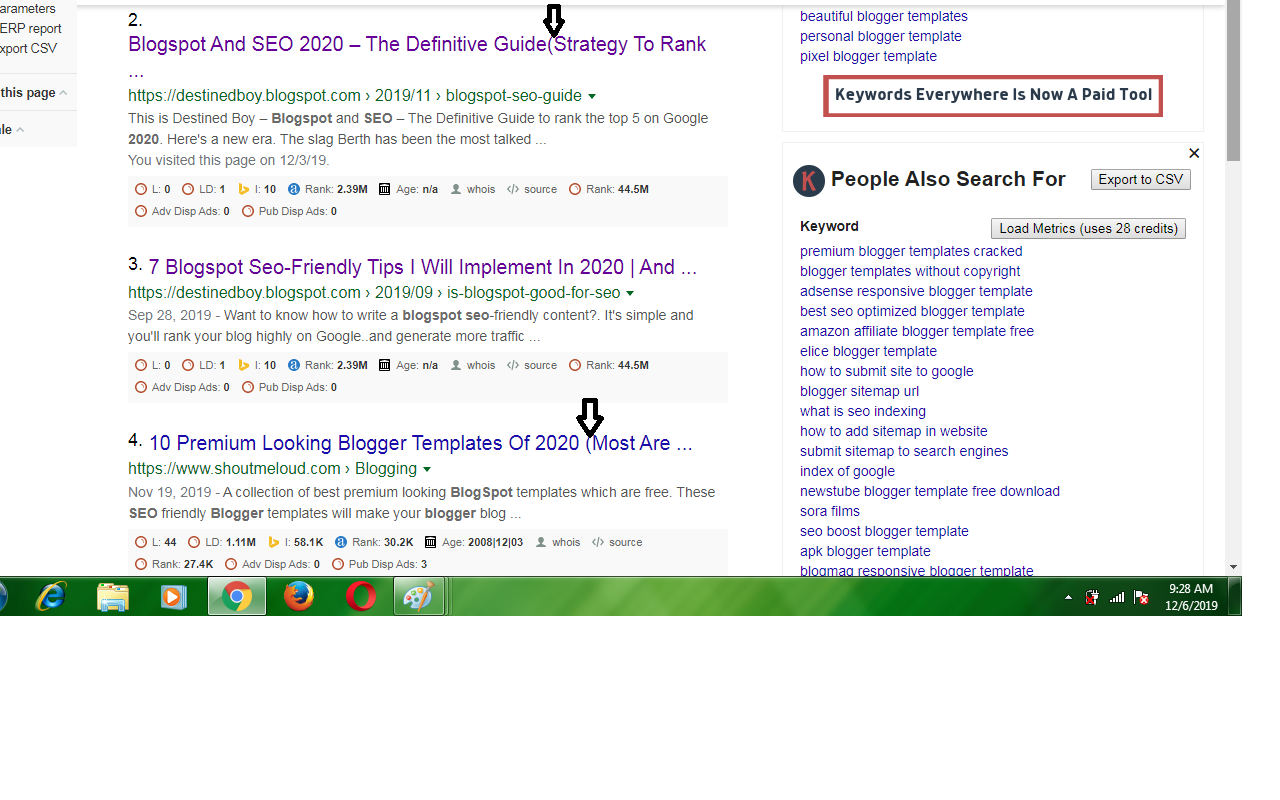Click the Keywords Everywhere K logo icon

click(x=808, y=181)
